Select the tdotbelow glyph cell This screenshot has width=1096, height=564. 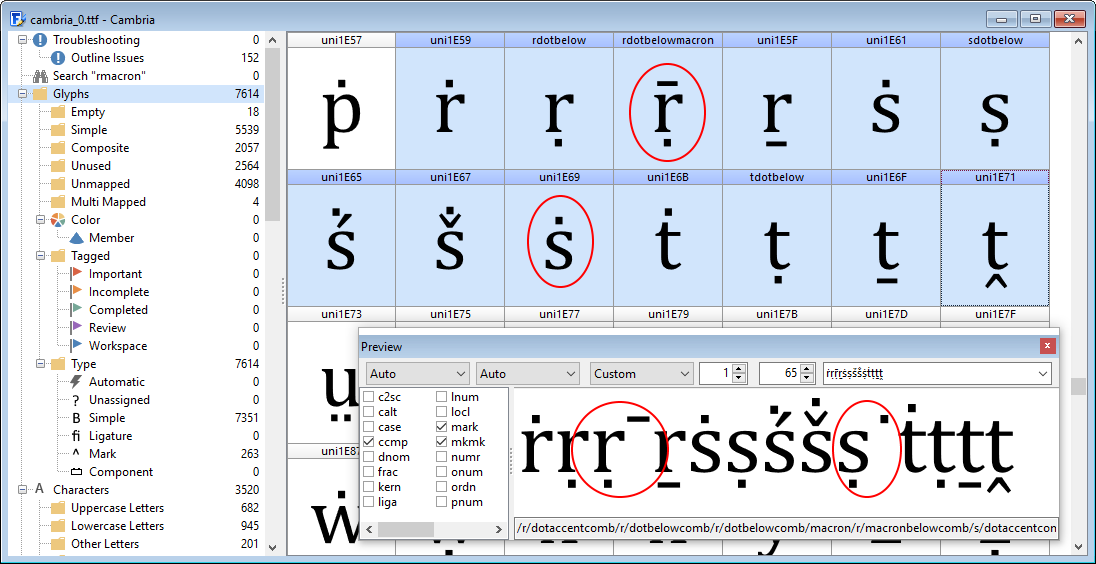pos(777,238)
